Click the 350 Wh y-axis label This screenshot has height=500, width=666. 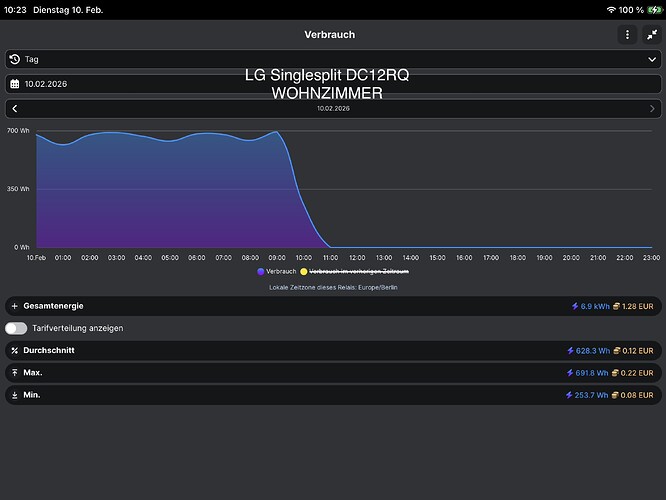click(x=18, y=189)
